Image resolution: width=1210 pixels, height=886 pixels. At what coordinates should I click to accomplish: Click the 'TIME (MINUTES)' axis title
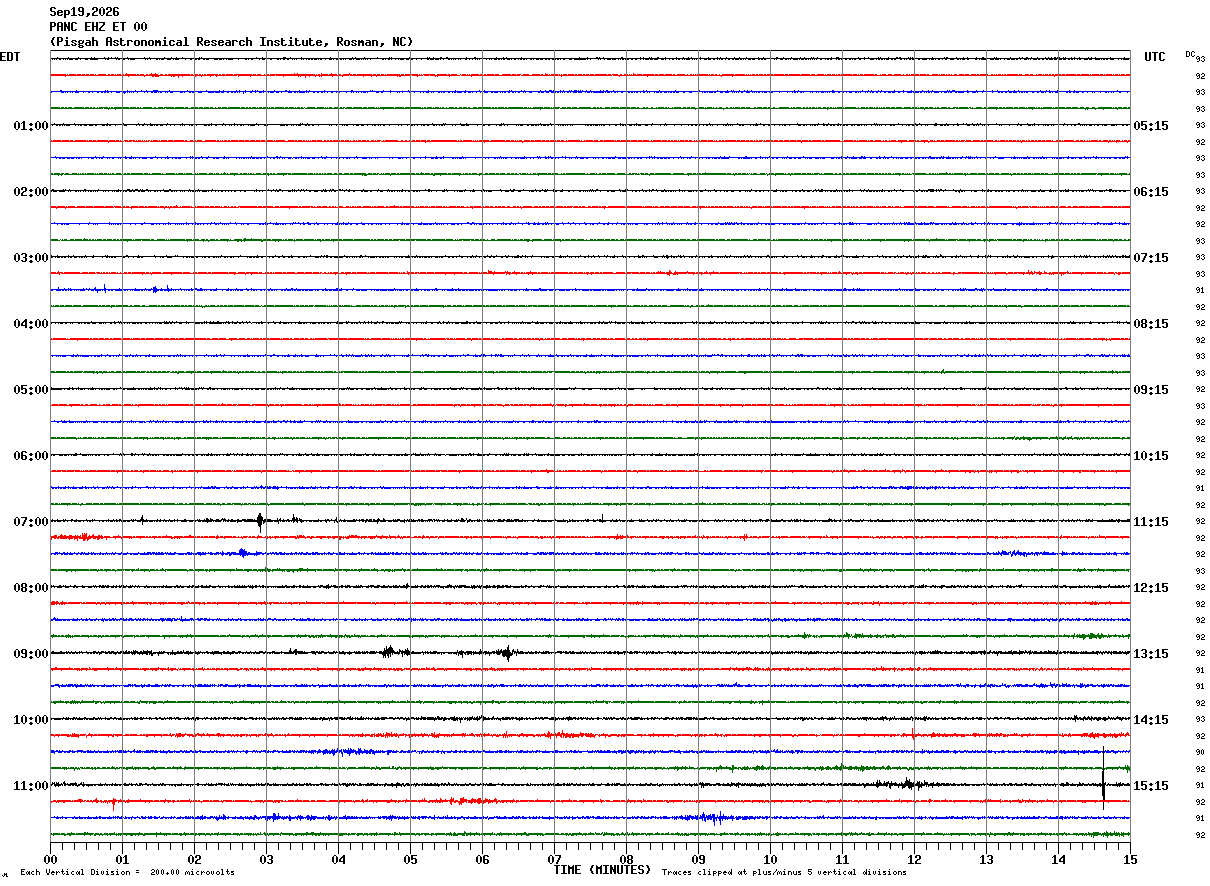[x=602, y=870]
